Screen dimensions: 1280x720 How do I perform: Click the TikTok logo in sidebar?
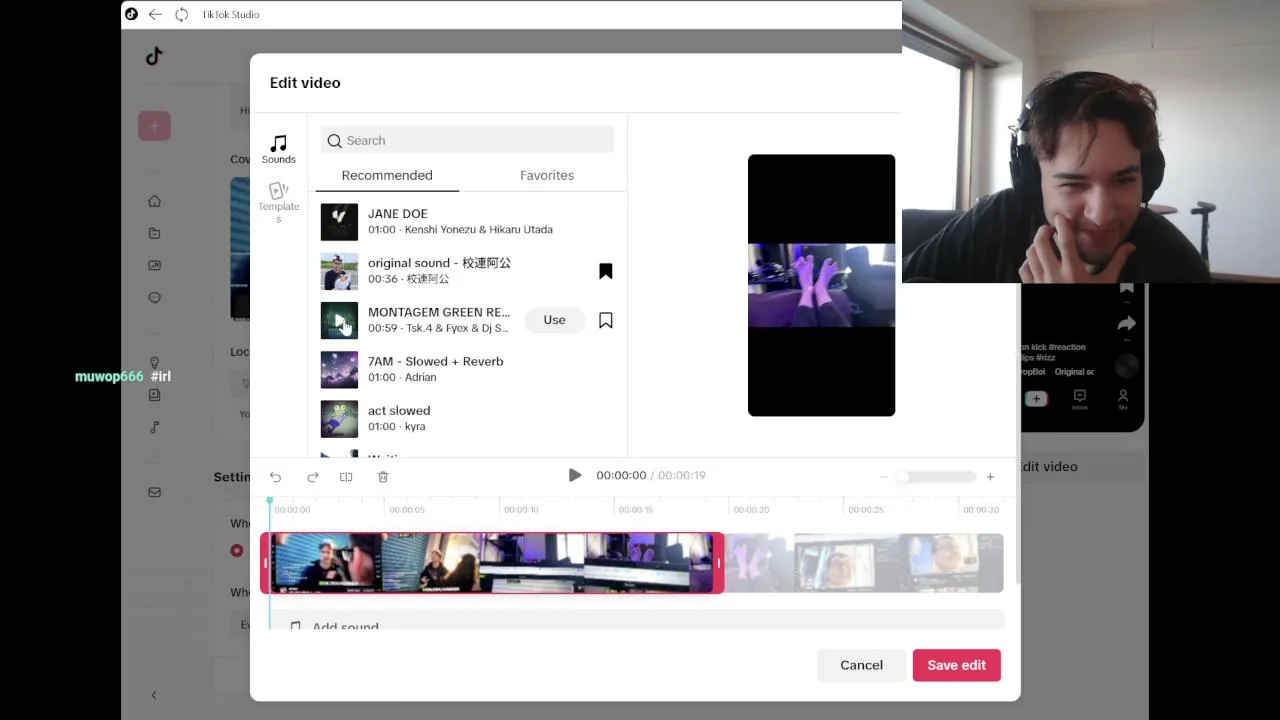[x=154, y=56]
